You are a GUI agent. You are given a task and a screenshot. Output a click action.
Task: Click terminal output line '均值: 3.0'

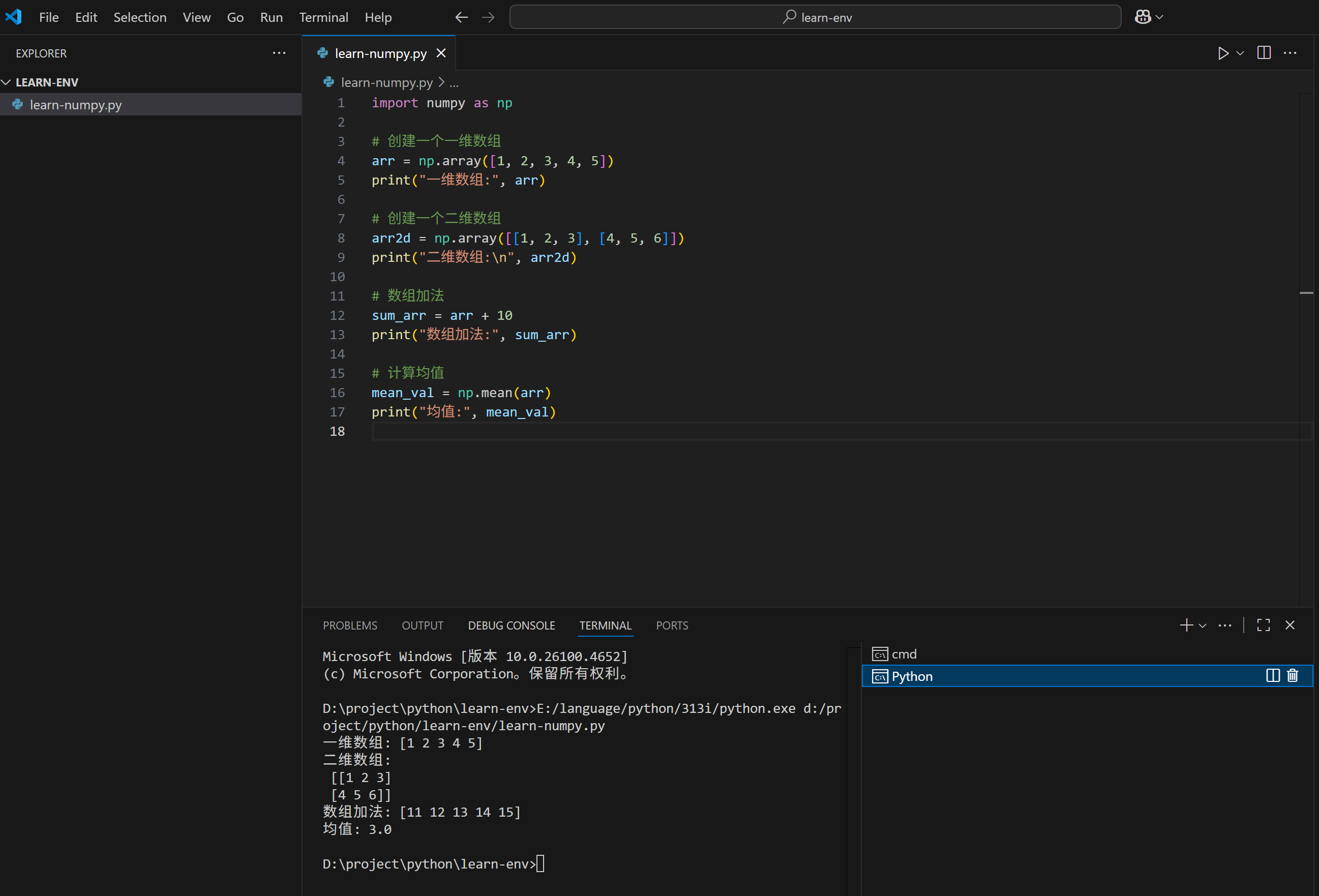pos(357,828)
